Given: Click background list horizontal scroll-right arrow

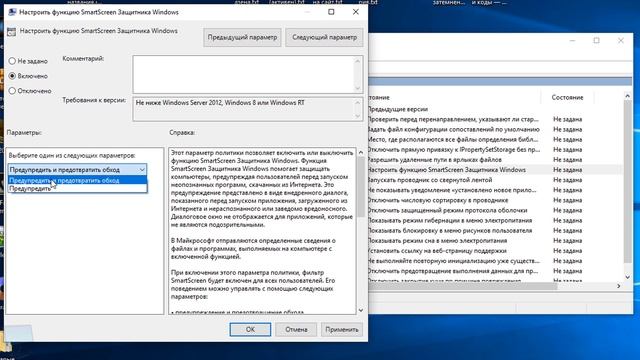Looking at the screenshot, I should tap(618, 286).
